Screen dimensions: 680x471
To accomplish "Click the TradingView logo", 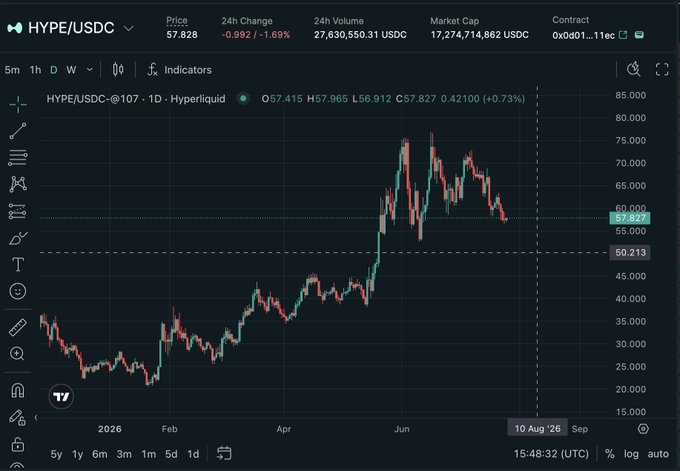I will (61, 396).
